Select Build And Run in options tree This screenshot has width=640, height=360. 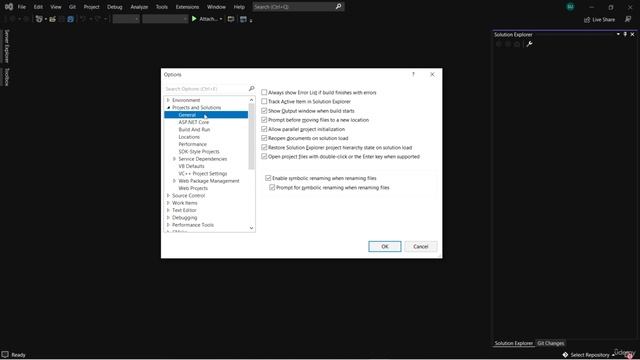[194, 129]
